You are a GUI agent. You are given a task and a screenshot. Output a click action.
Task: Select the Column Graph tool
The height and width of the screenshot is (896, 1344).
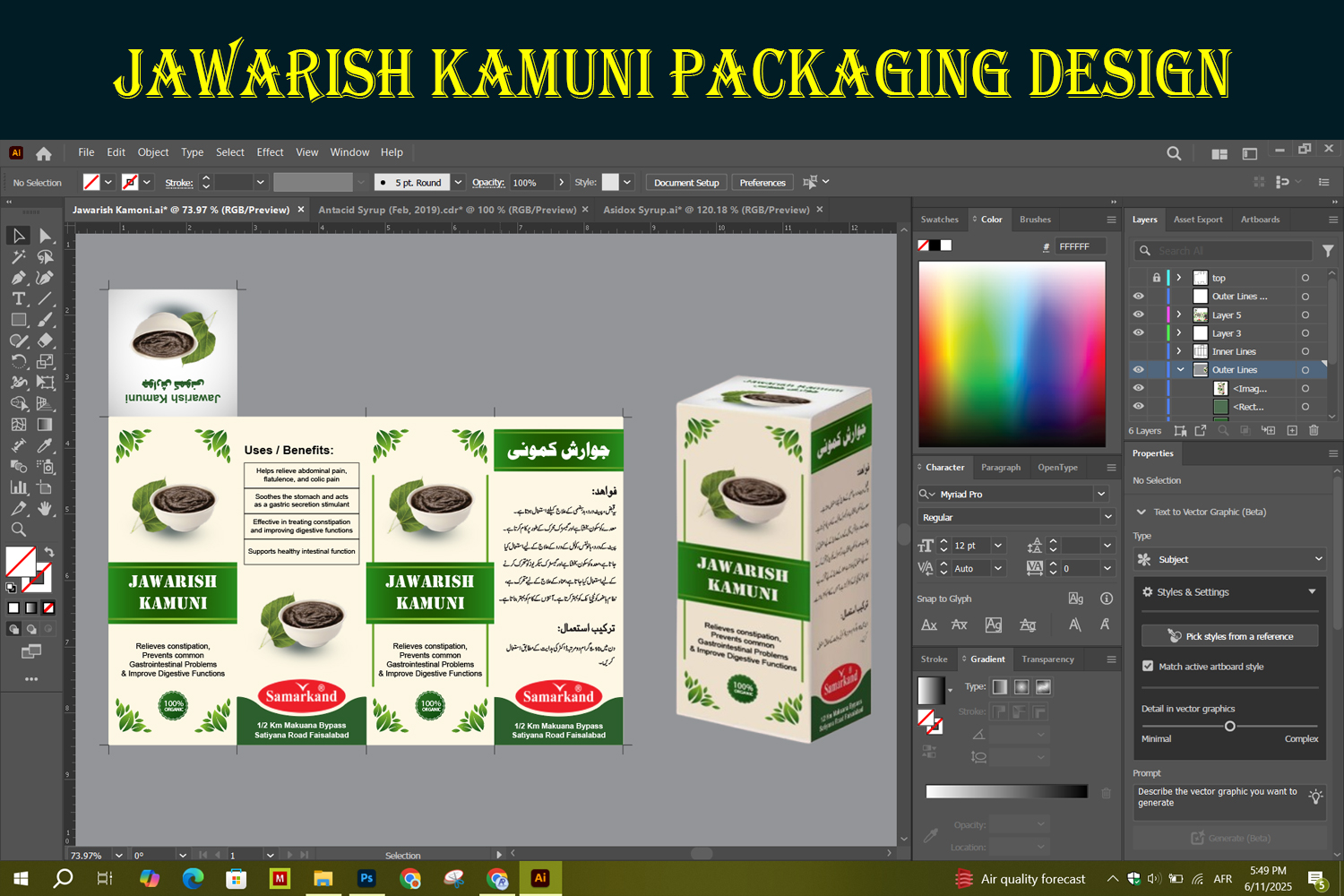[18, 487]
